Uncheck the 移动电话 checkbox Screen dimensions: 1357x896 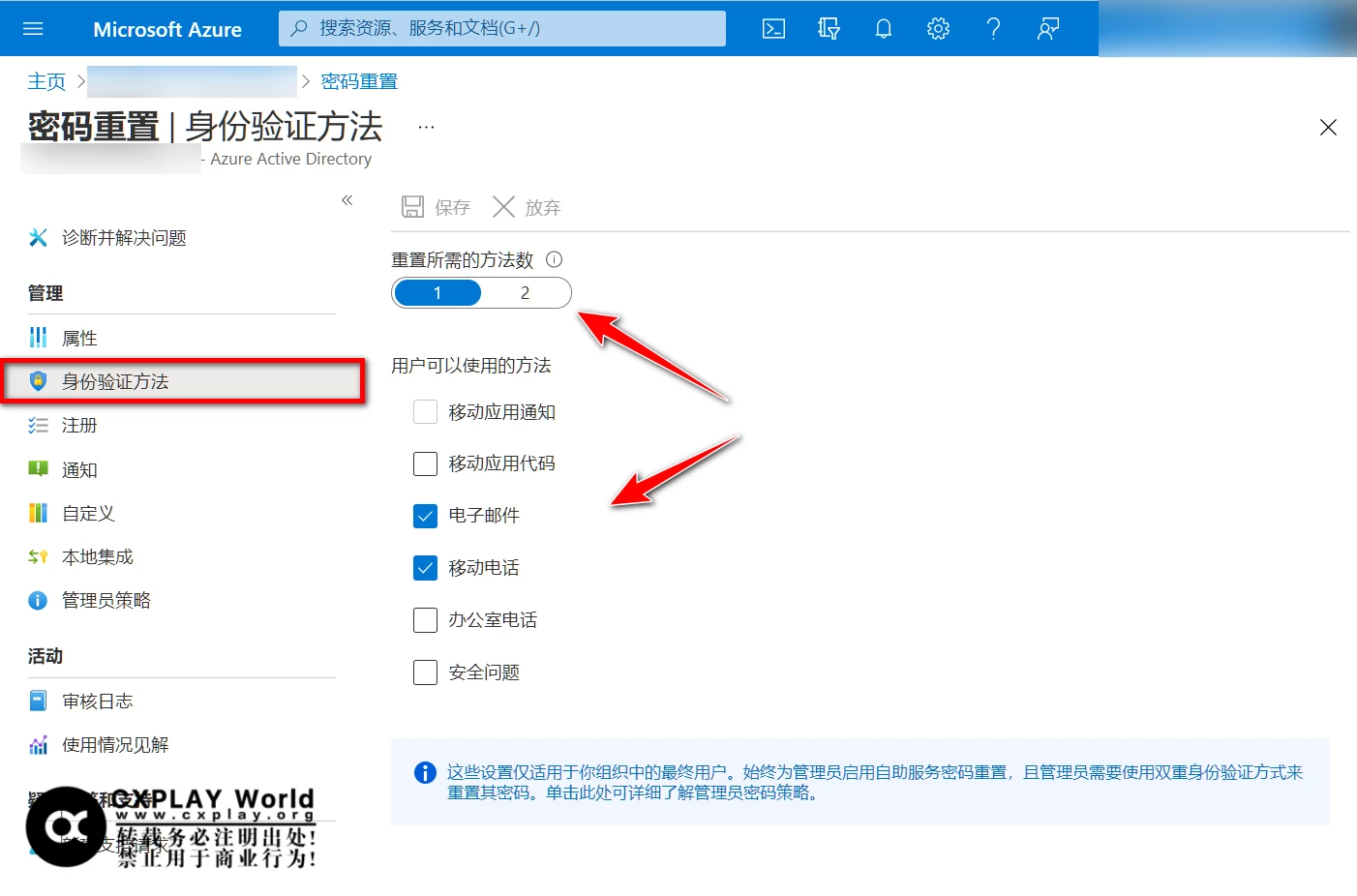(x=425, y=568)
